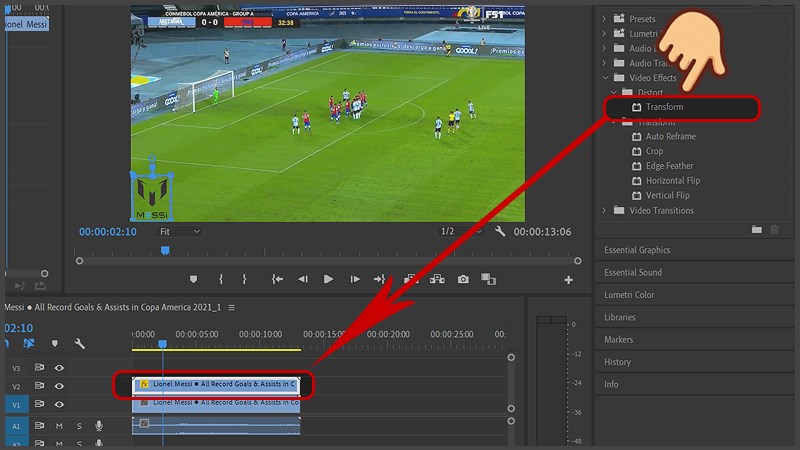Click the Mark Out button

(x=244, y=279)
